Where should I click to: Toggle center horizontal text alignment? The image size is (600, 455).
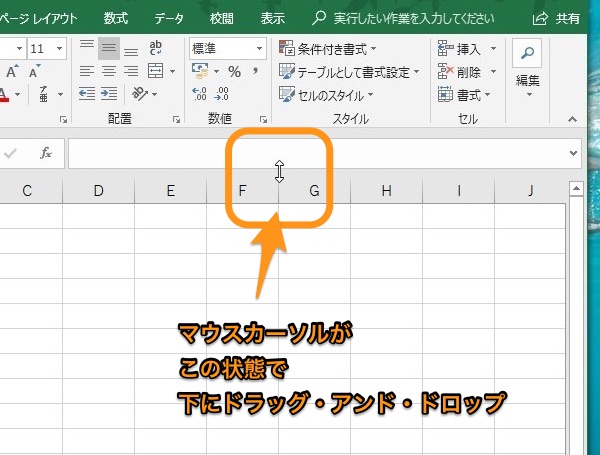[110, 72]
